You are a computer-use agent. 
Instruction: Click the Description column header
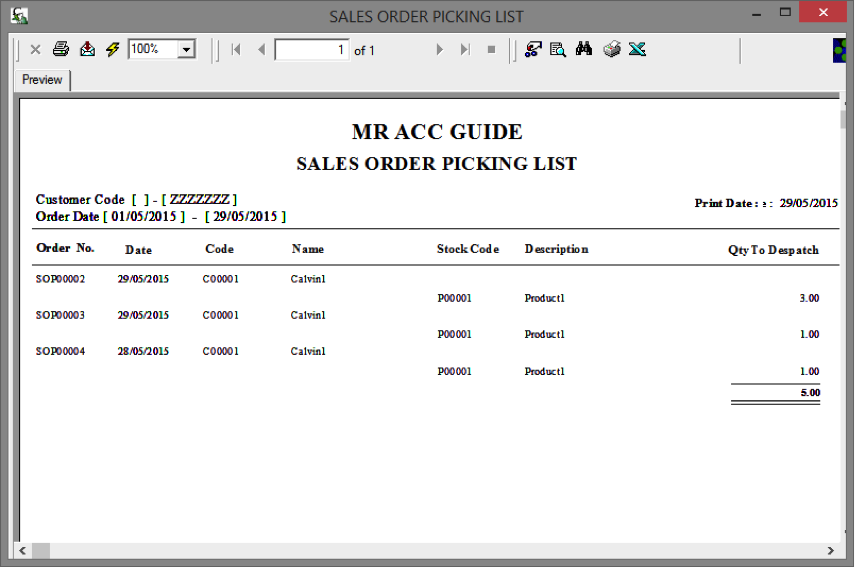557,249
